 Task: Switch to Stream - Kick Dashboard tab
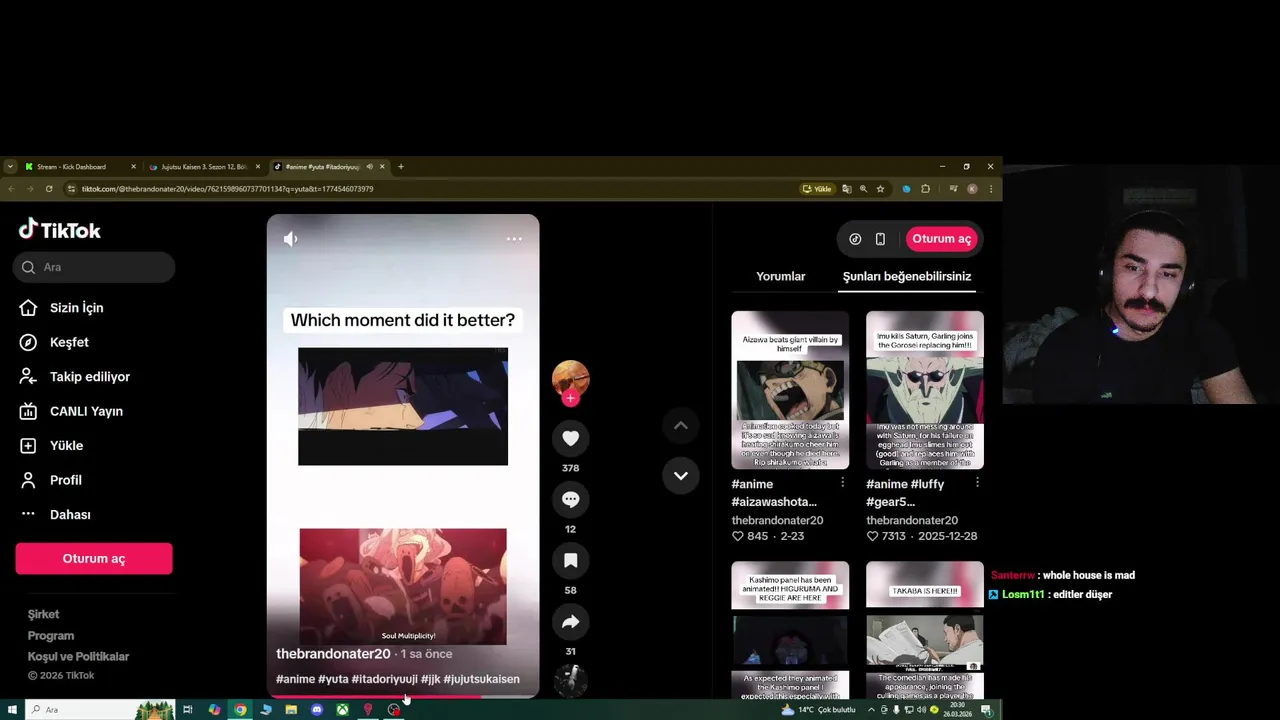[78, 167]
